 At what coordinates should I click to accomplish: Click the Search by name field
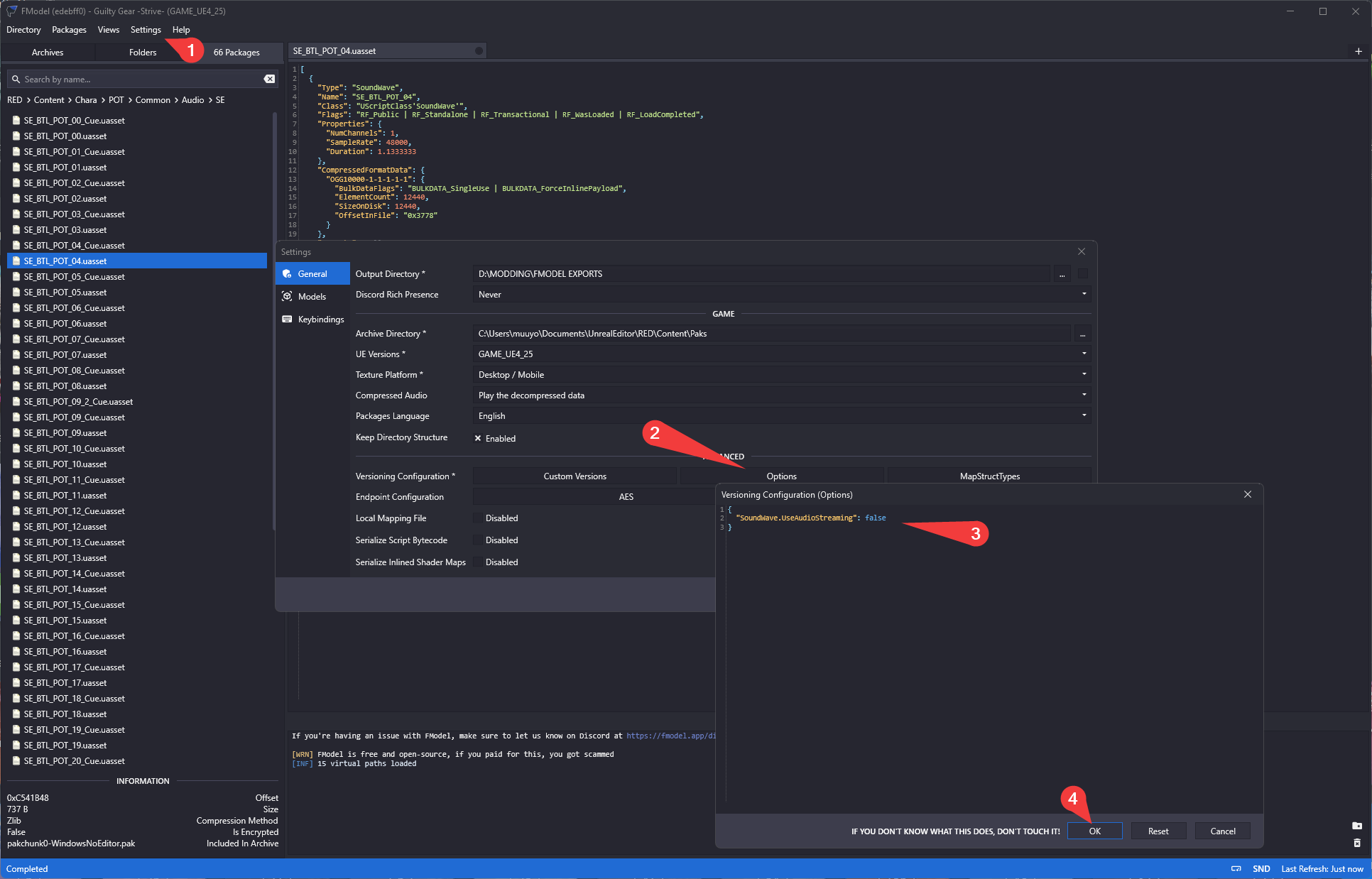point(142,80)
